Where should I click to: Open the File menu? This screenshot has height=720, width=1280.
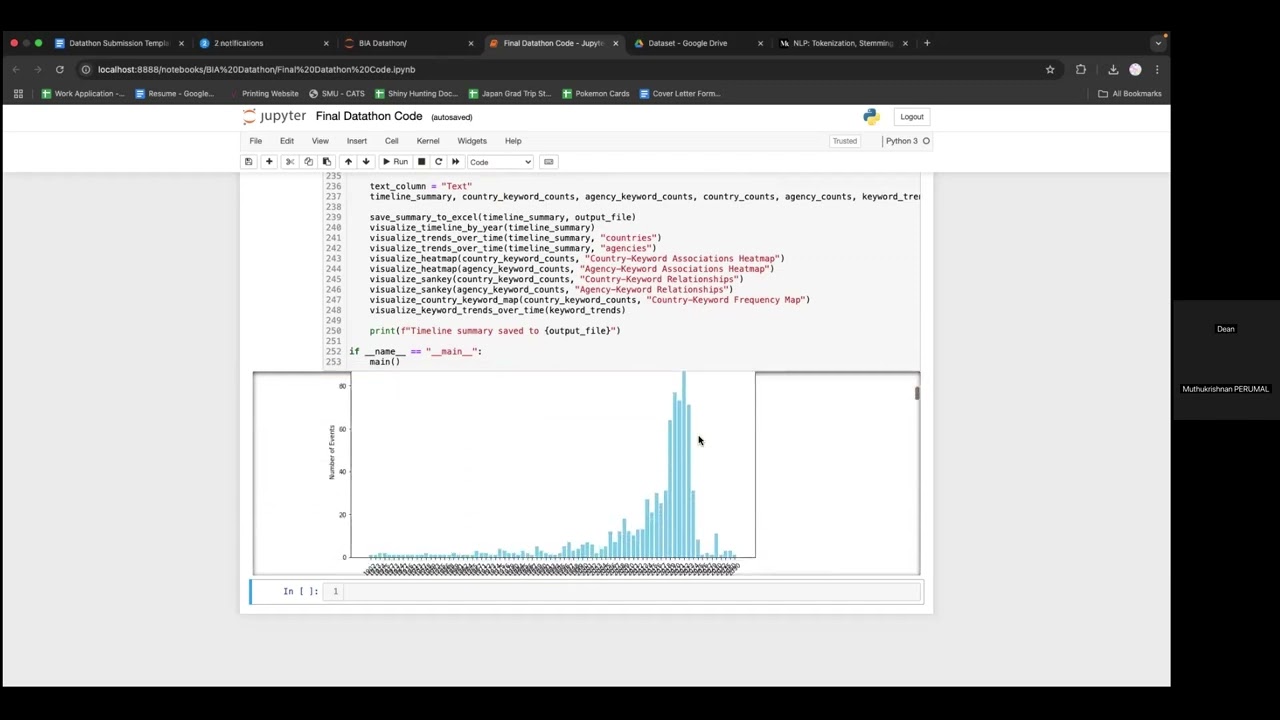pyautogui.click(x=256, y=141)
